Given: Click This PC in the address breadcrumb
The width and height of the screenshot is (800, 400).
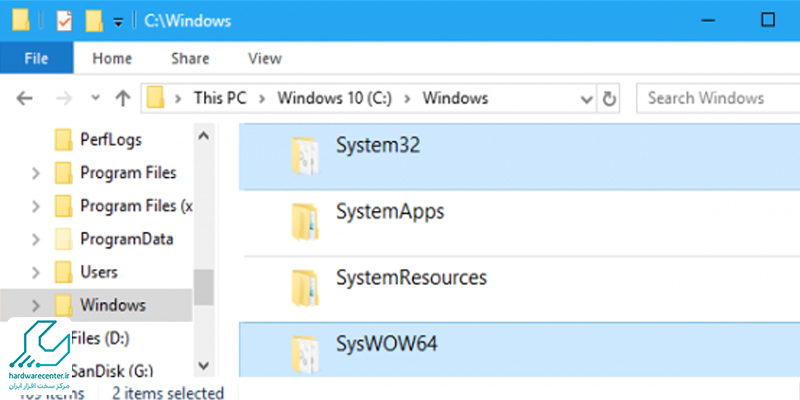Looking at the screenshot, I should tap(220, 98).
